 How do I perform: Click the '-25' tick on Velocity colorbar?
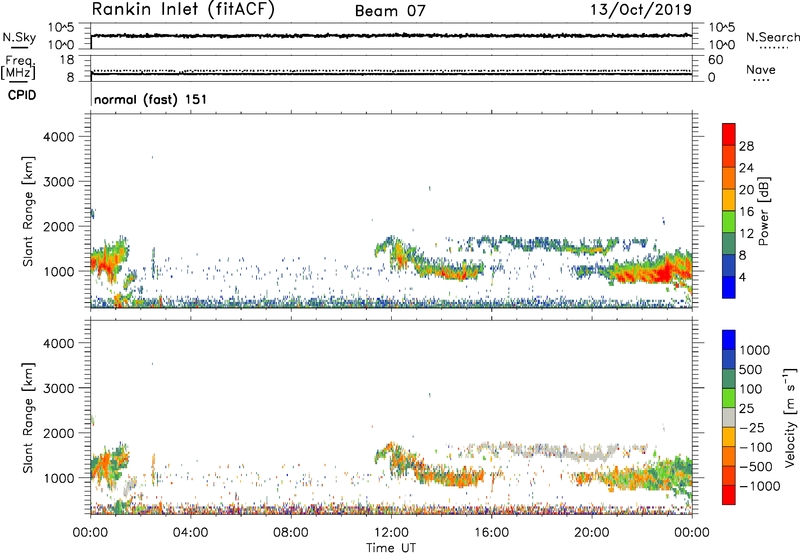point(752,427)
